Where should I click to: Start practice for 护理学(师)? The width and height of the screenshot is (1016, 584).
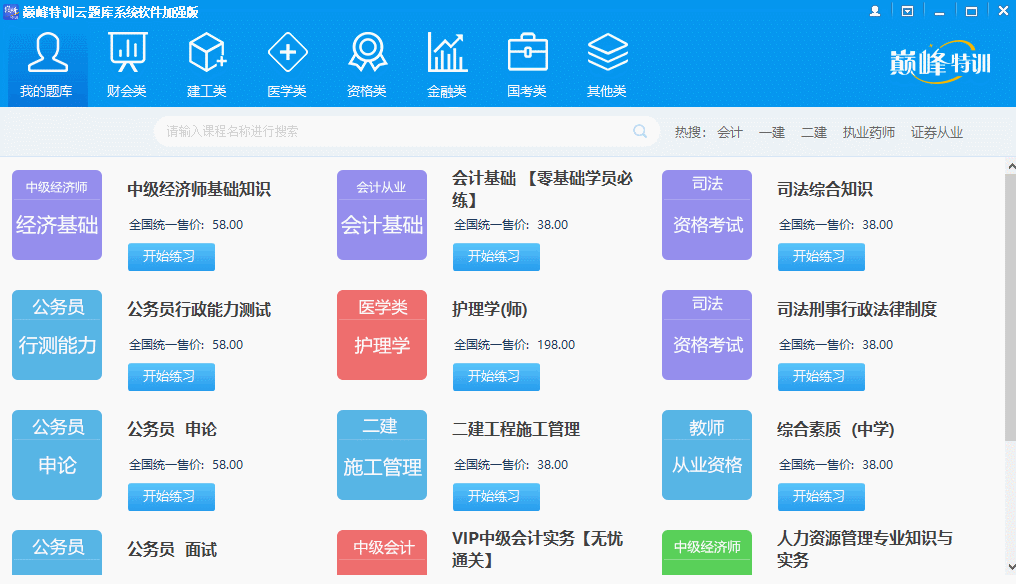click(496, 377)
